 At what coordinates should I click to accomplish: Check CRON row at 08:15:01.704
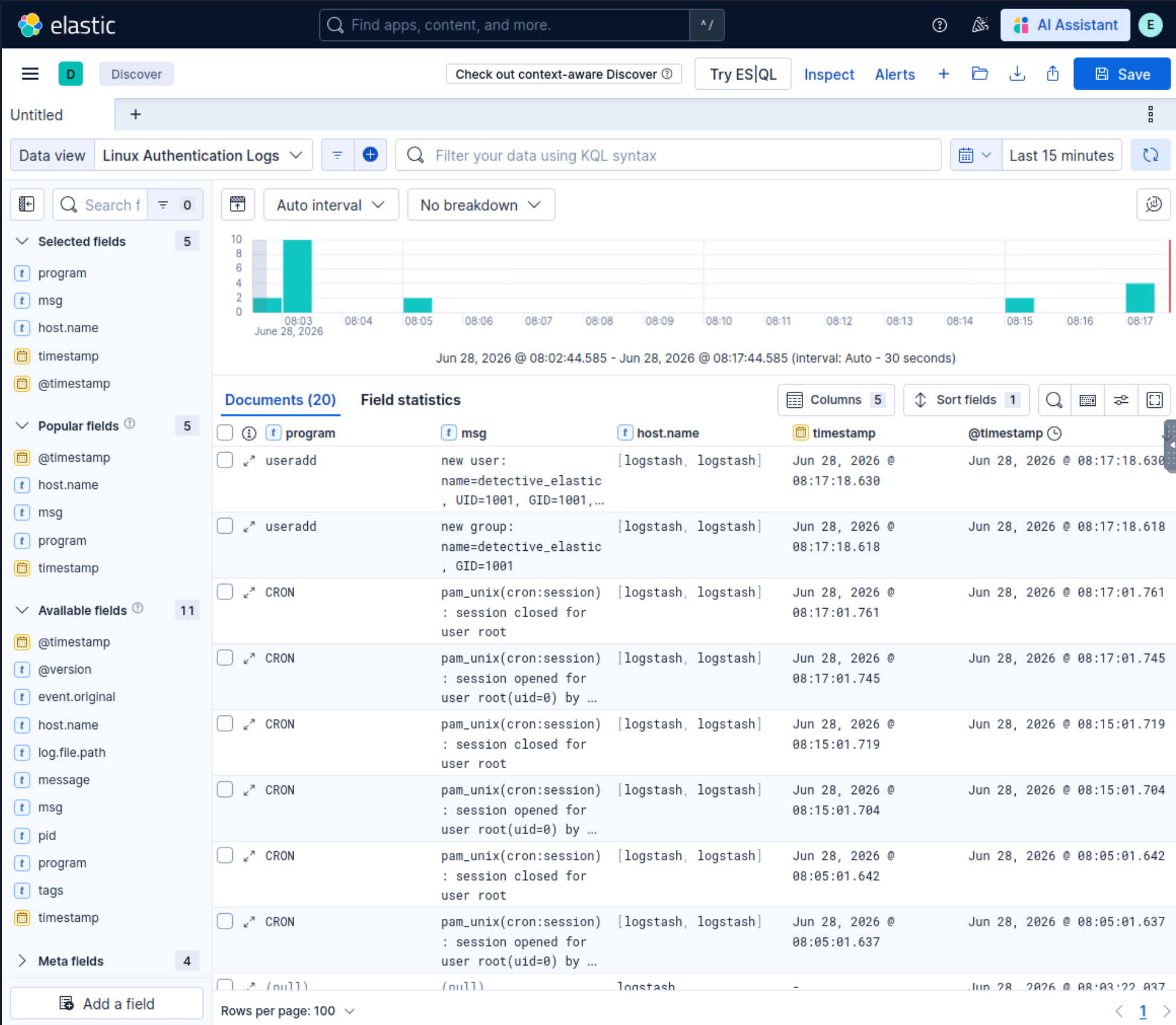point(225,790)
